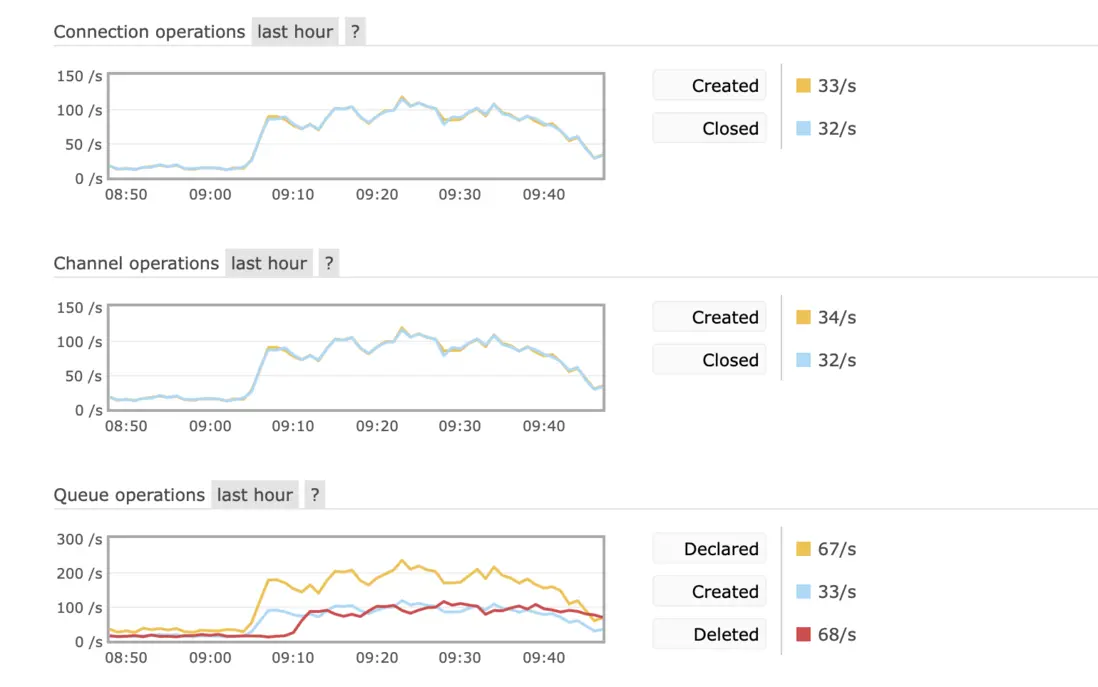
Task: Click the yellow swatch beside Channel Created 34/s
Action: (x=803, y=317)
